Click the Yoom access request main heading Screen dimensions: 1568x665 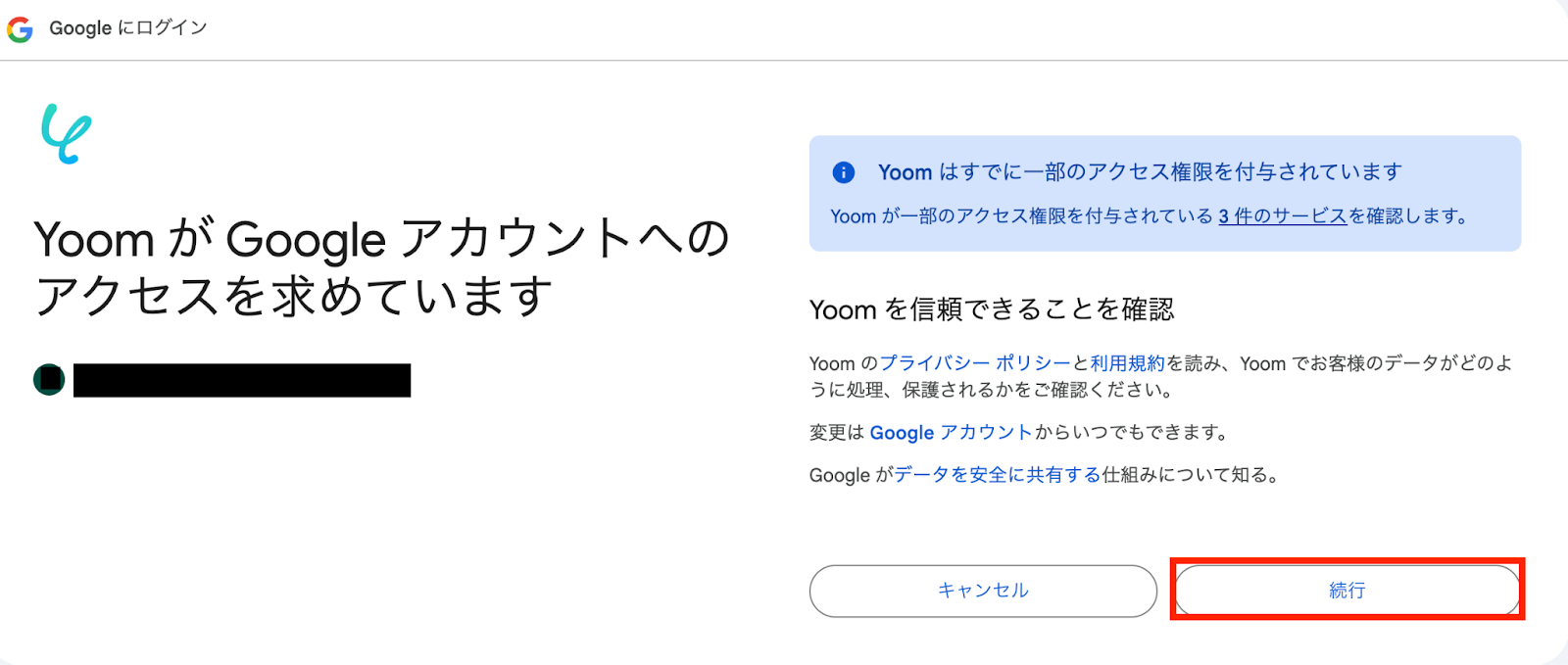(382, 267)
